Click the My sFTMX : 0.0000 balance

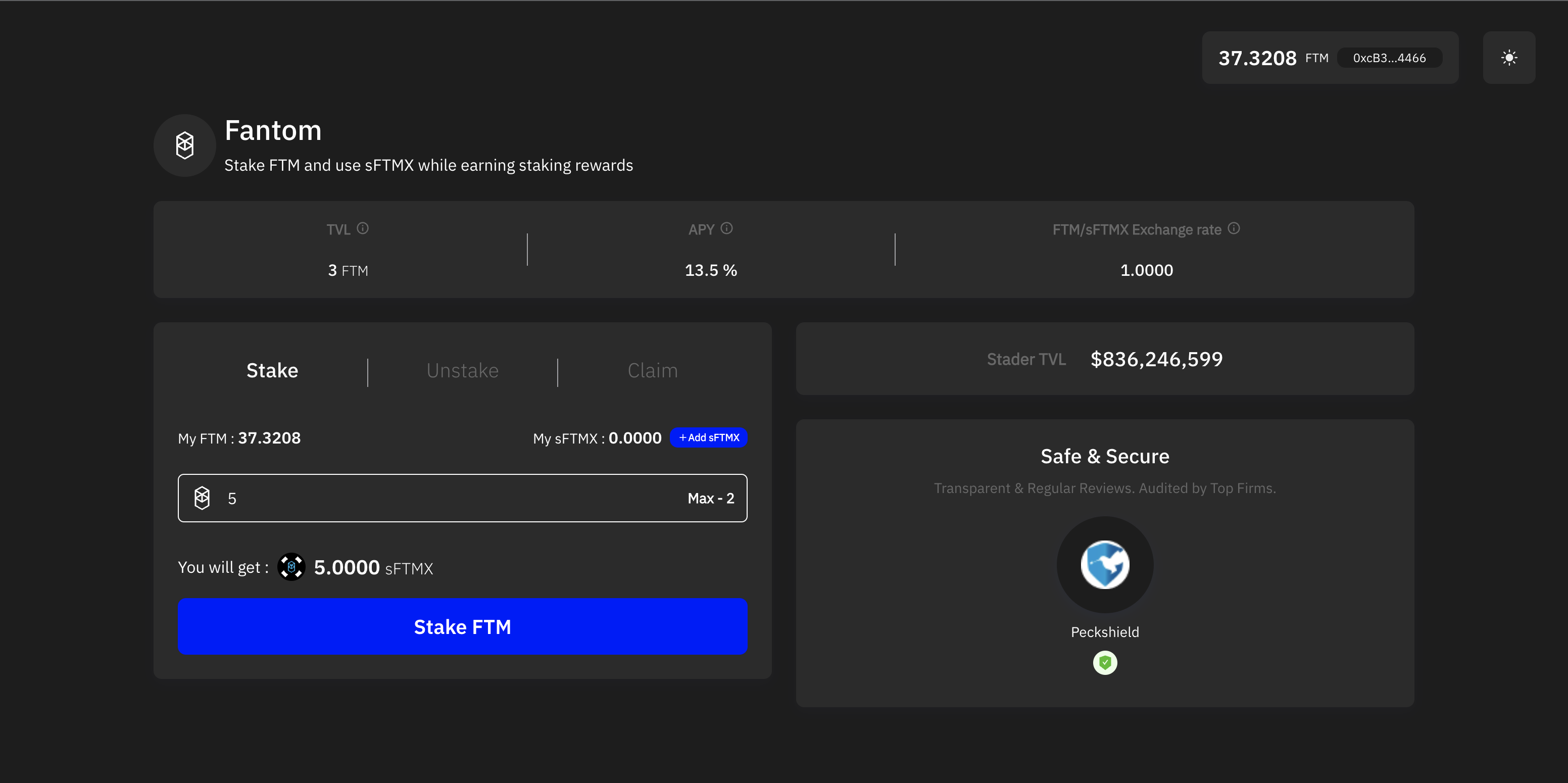pos(597,438)
